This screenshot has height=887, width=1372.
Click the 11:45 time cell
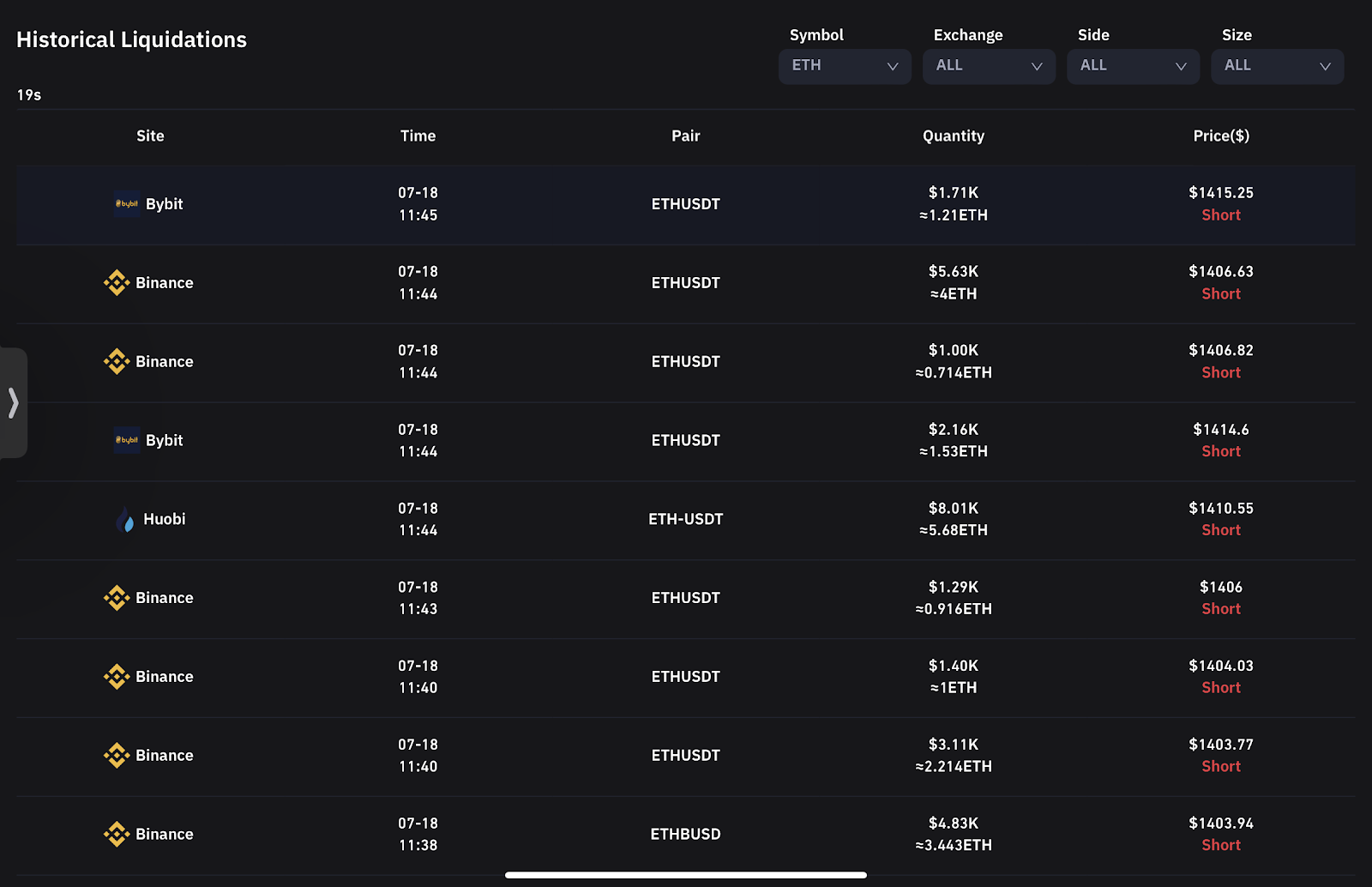click(418, 215)
